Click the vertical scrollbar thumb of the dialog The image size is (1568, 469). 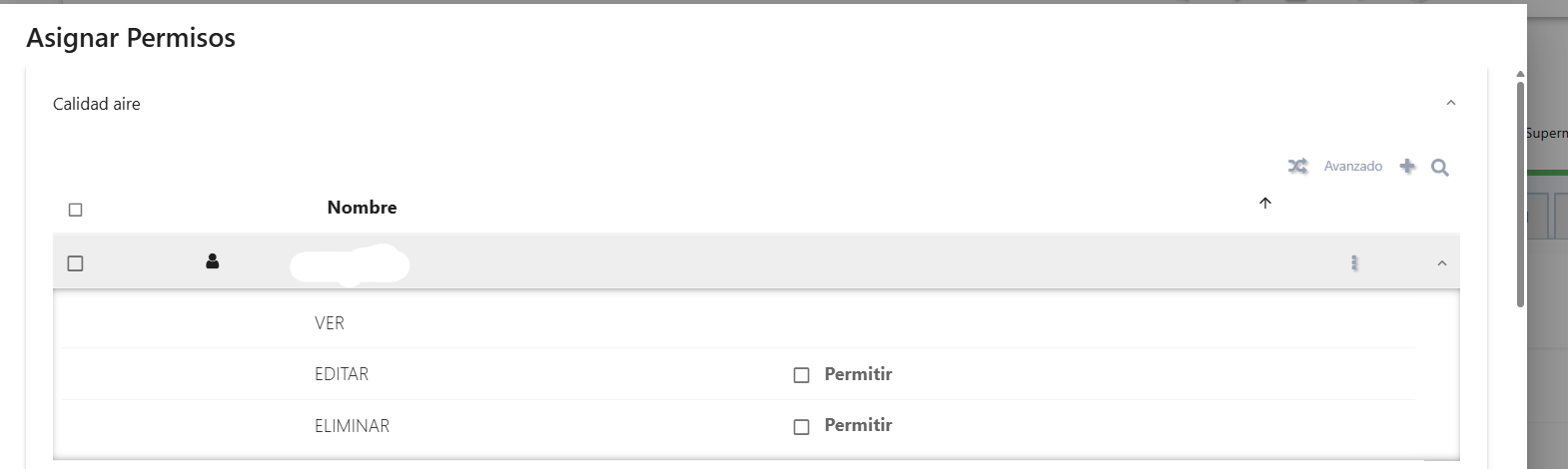pyautogui.click(x=1520, y=195)
